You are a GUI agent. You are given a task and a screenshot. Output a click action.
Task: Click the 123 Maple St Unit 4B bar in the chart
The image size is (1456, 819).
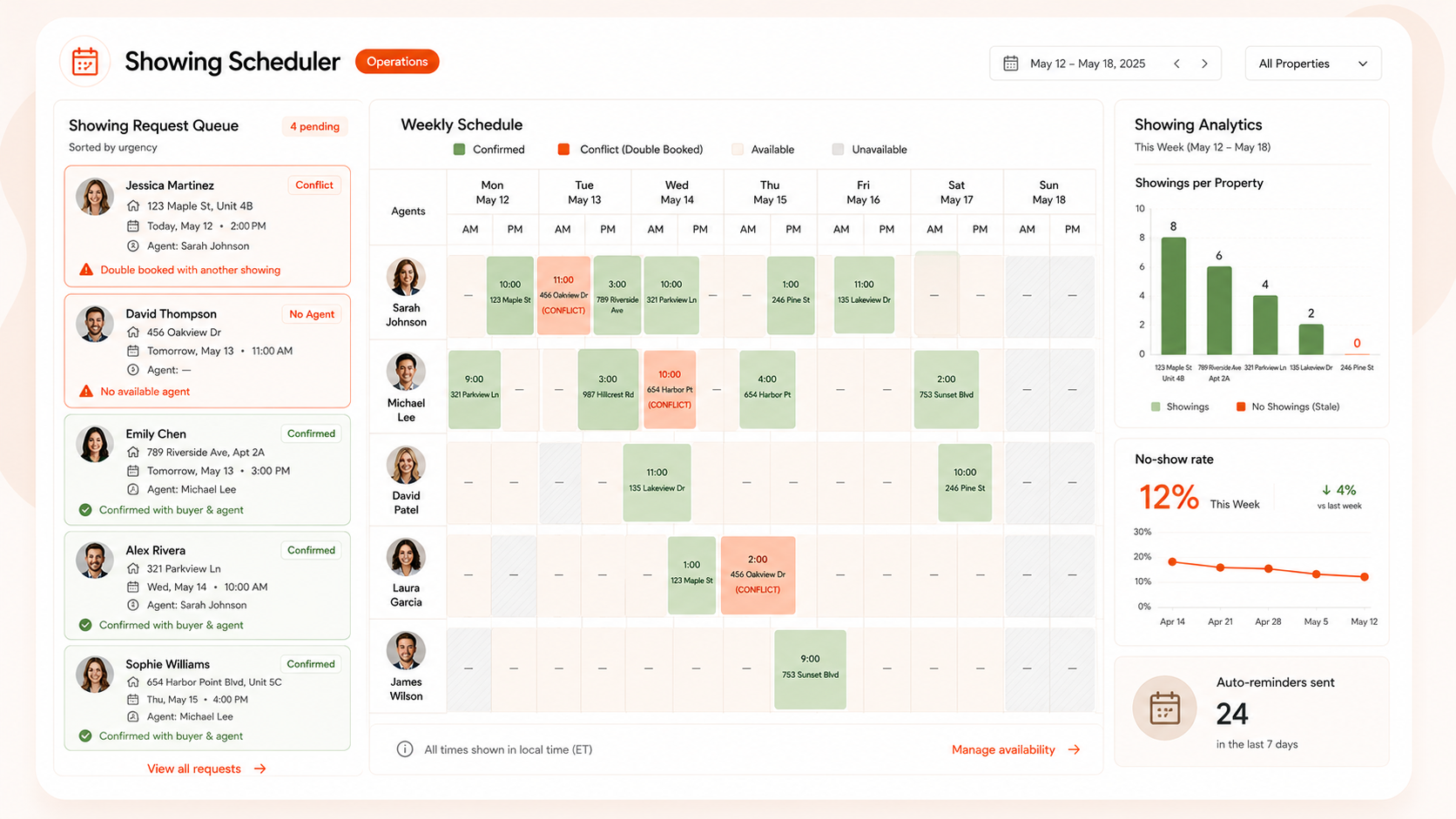pyautogui.click(x=1174, y=296)
